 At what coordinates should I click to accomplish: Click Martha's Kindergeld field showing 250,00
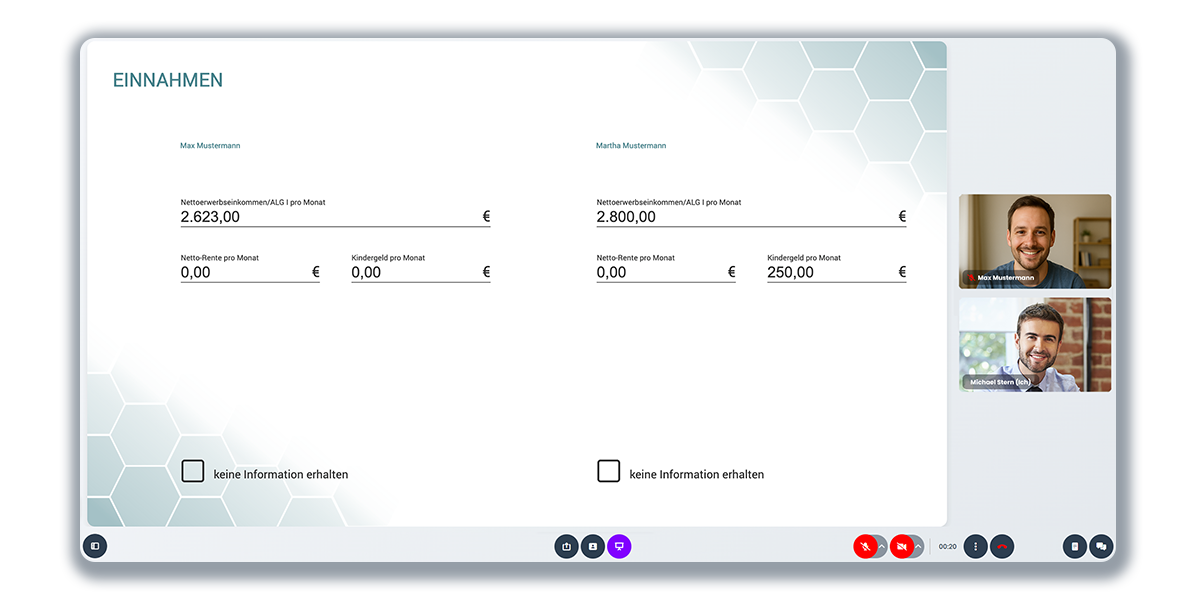[x=830, y=272]
